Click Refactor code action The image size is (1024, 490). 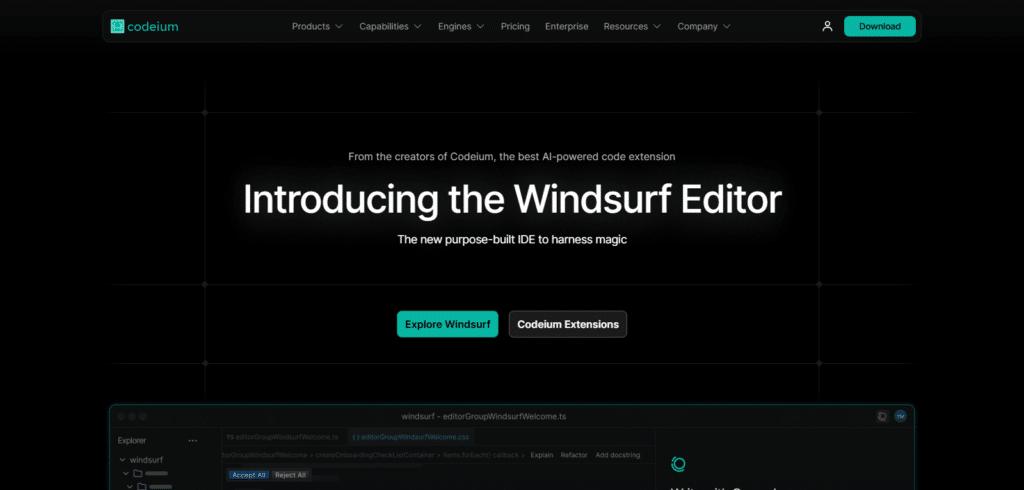pos(574,455)
